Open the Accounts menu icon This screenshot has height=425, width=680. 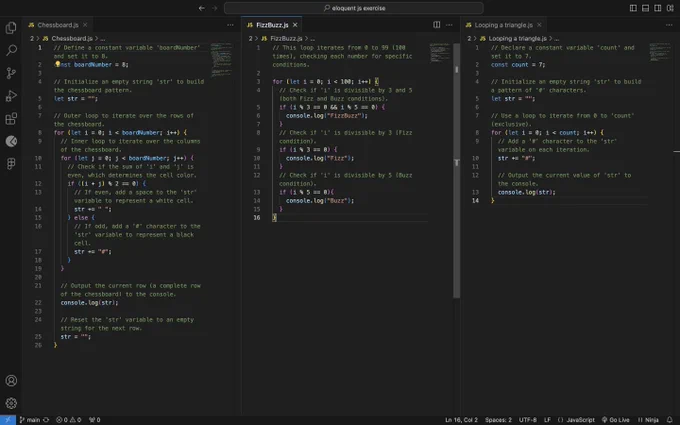11,380
